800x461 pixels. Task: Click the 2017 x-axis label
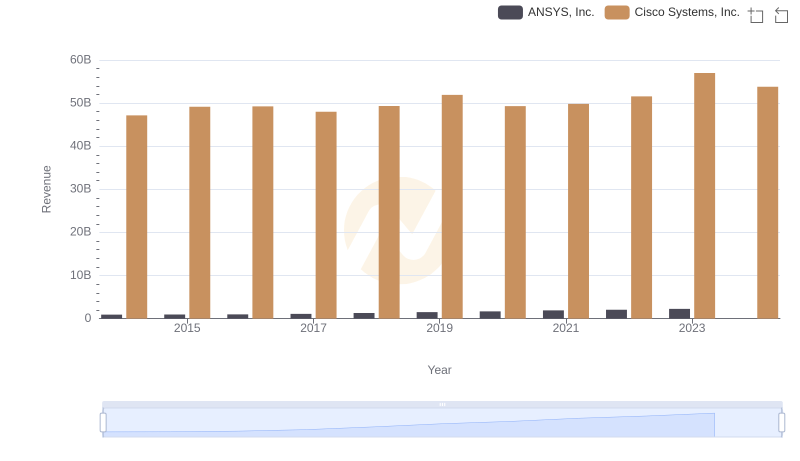(x=313, y=328)
